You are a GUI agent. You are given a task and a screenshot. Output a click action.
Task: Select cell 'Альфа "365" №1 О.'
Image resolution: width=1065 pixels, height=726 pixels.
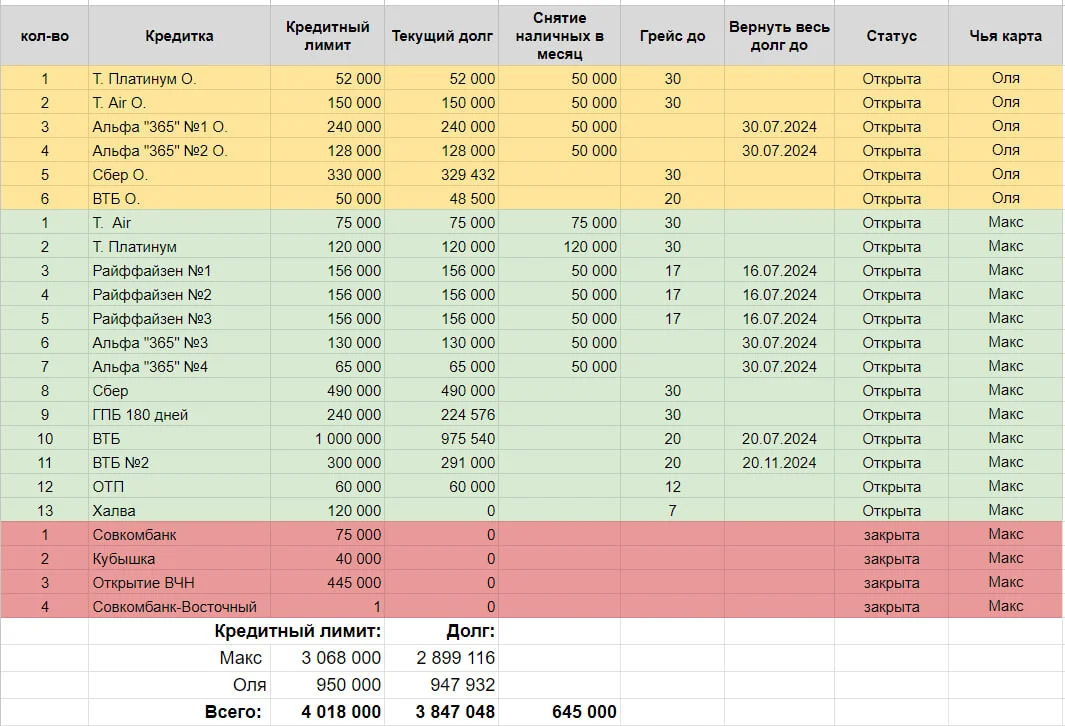point(179,126)
